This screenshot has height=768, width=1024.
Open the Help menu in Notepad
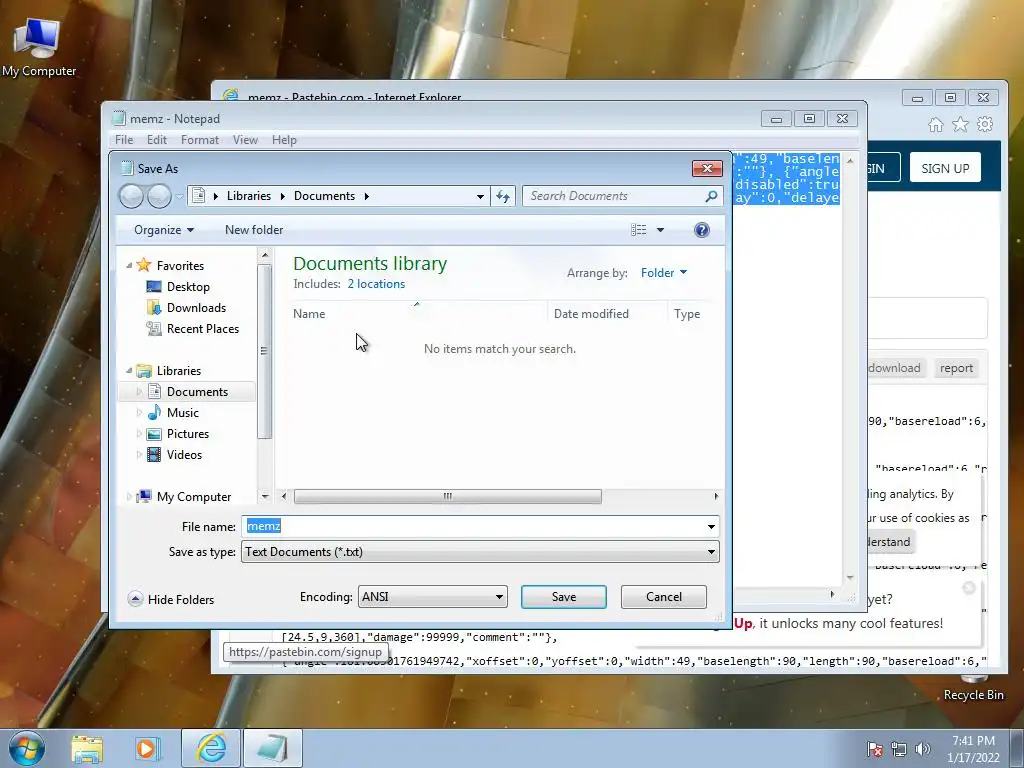(x=284, y=140)
